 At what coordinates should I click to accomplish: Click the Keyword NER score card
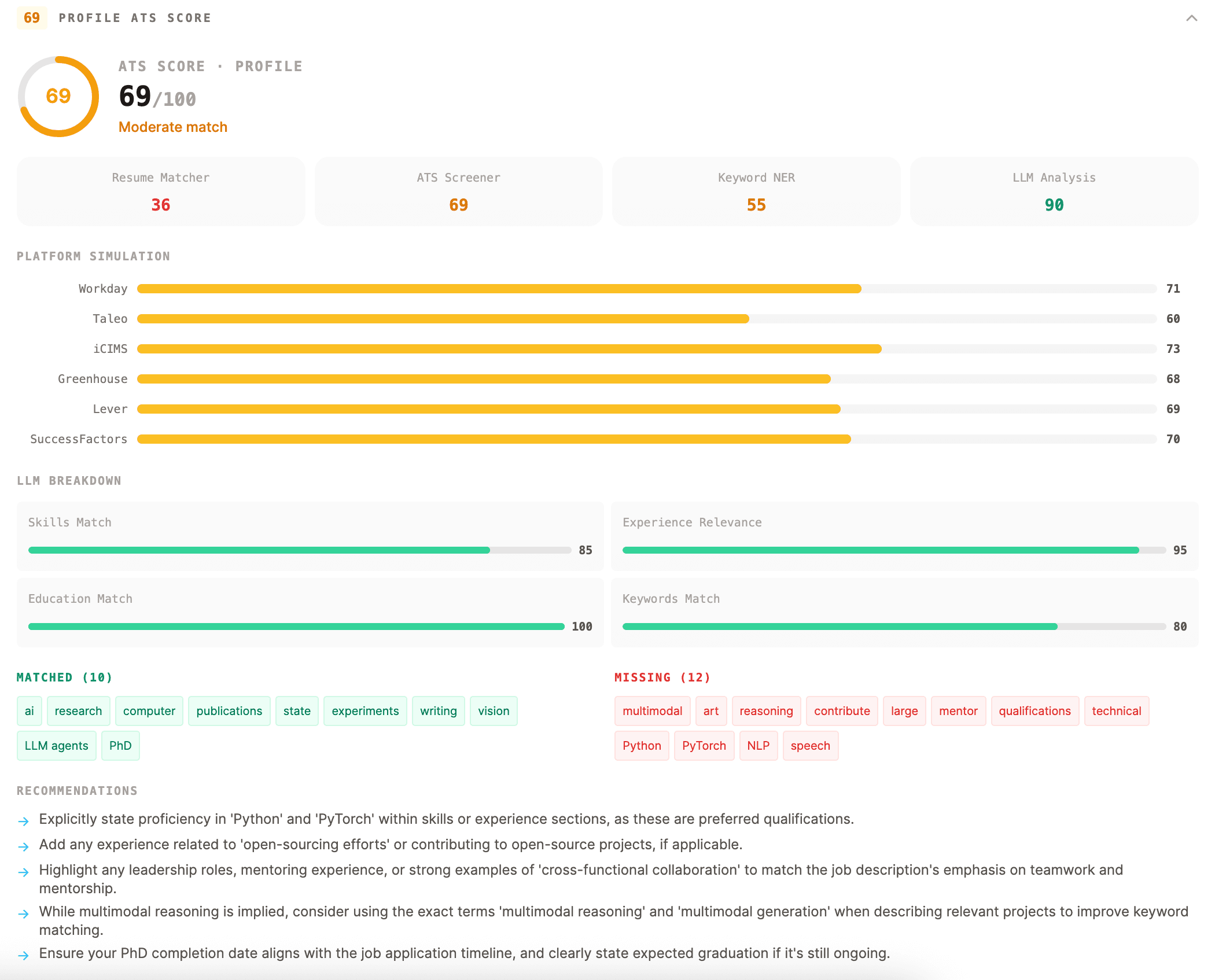(x=756, y=191)
